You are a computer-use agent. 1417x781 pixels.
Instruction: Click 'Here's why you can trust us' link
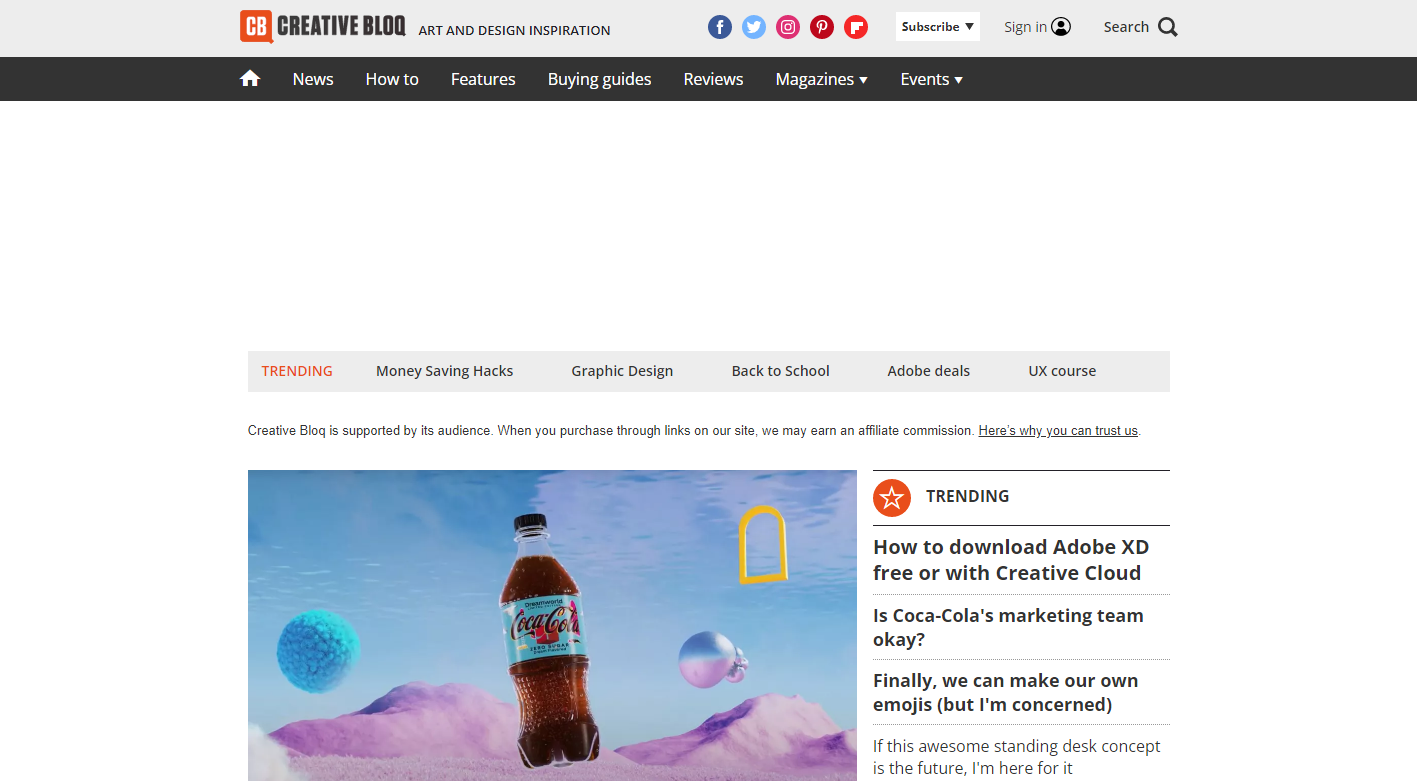click(x=1058, y=431)
